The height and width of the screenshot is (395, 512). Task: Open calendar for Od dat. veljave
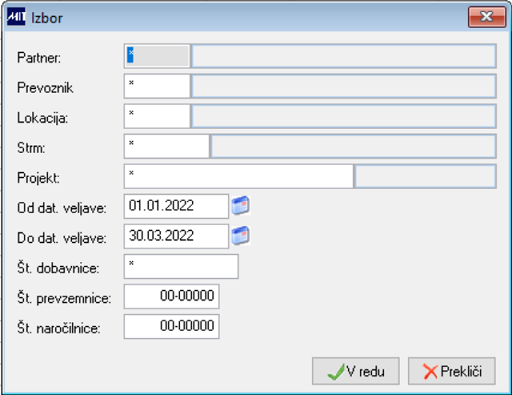[x=241, y=205]
